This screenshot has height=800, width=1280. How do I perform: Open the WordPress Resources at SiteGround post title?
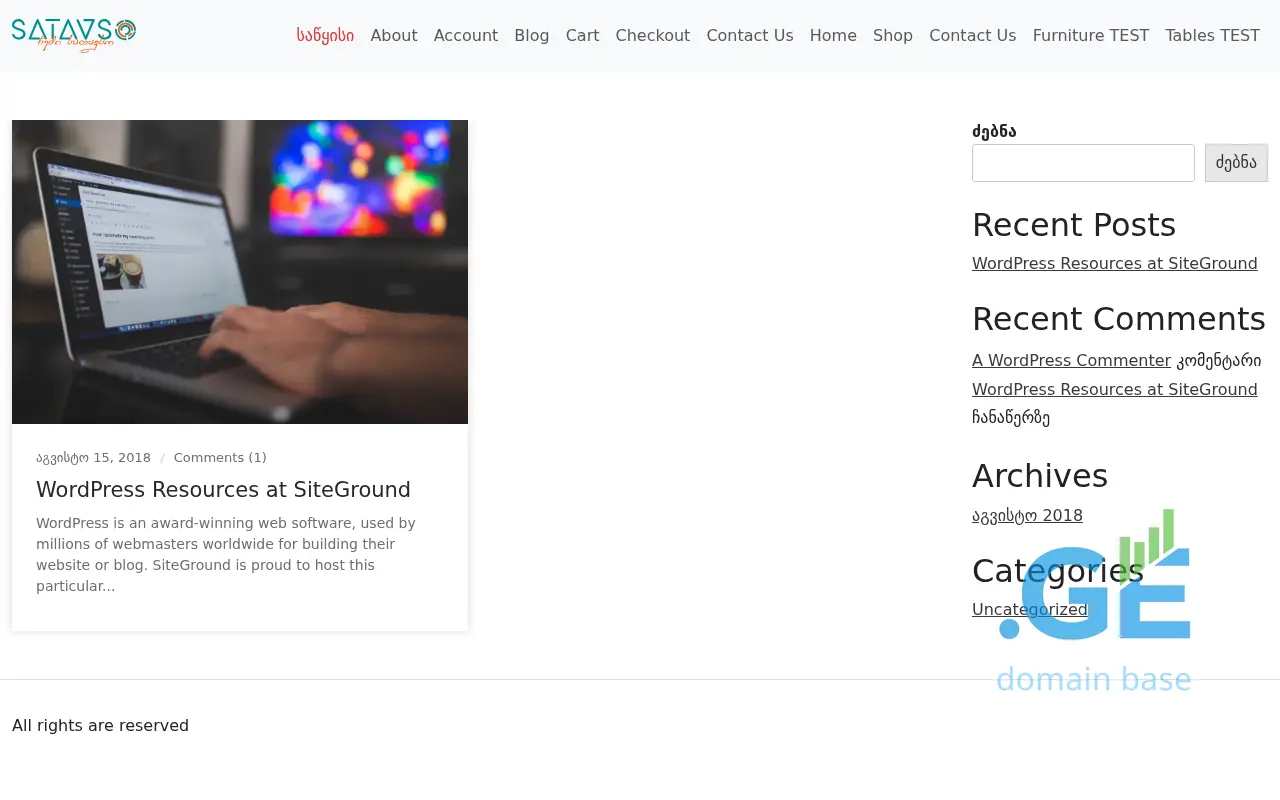[223, 490]
